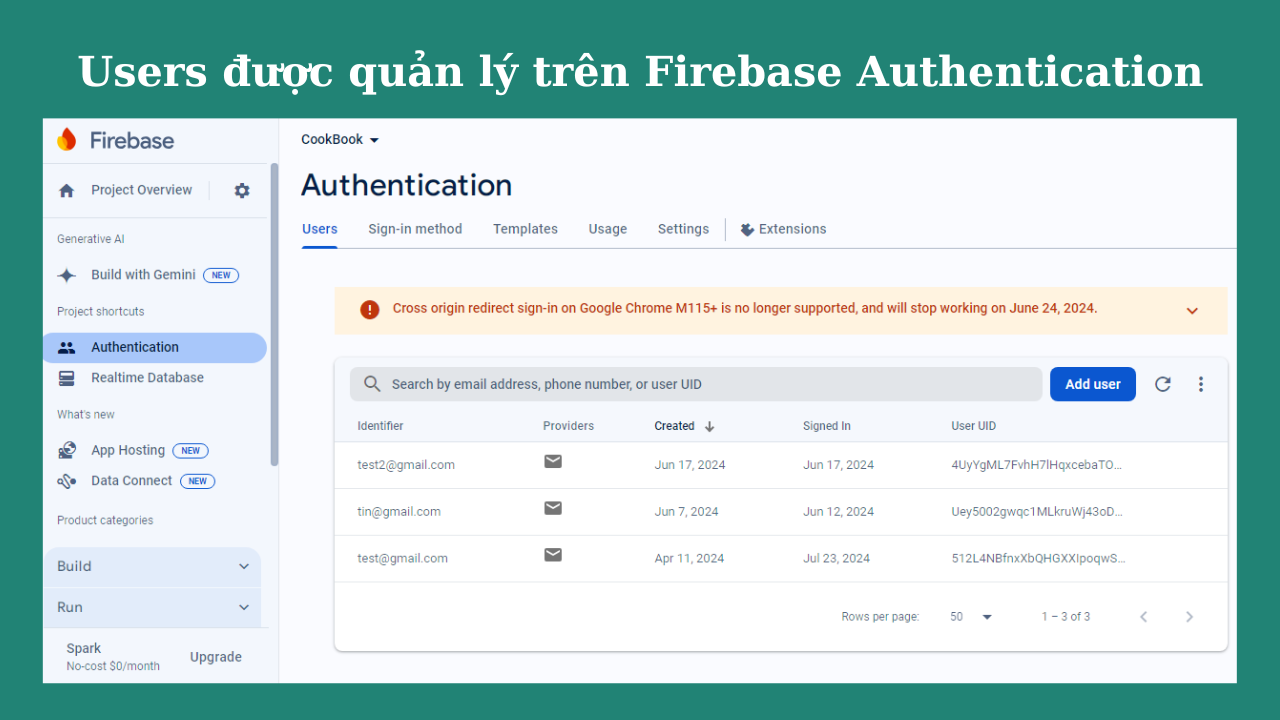Click the Build with Gemini sparkle icon
Viewport: 1280px width, 720px height.
[x=67, y=276]
